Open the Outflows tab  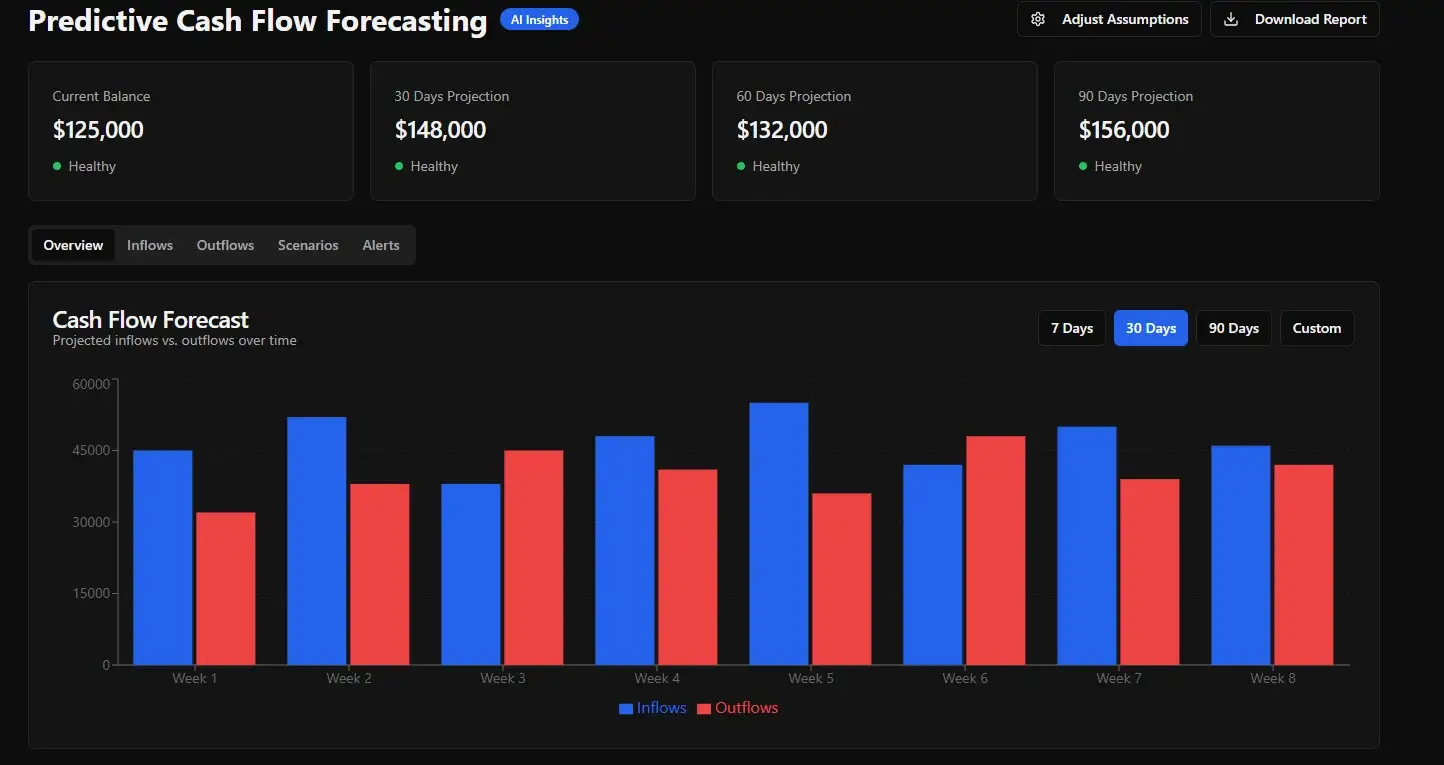pyautogui.click(x=225, y=245)
